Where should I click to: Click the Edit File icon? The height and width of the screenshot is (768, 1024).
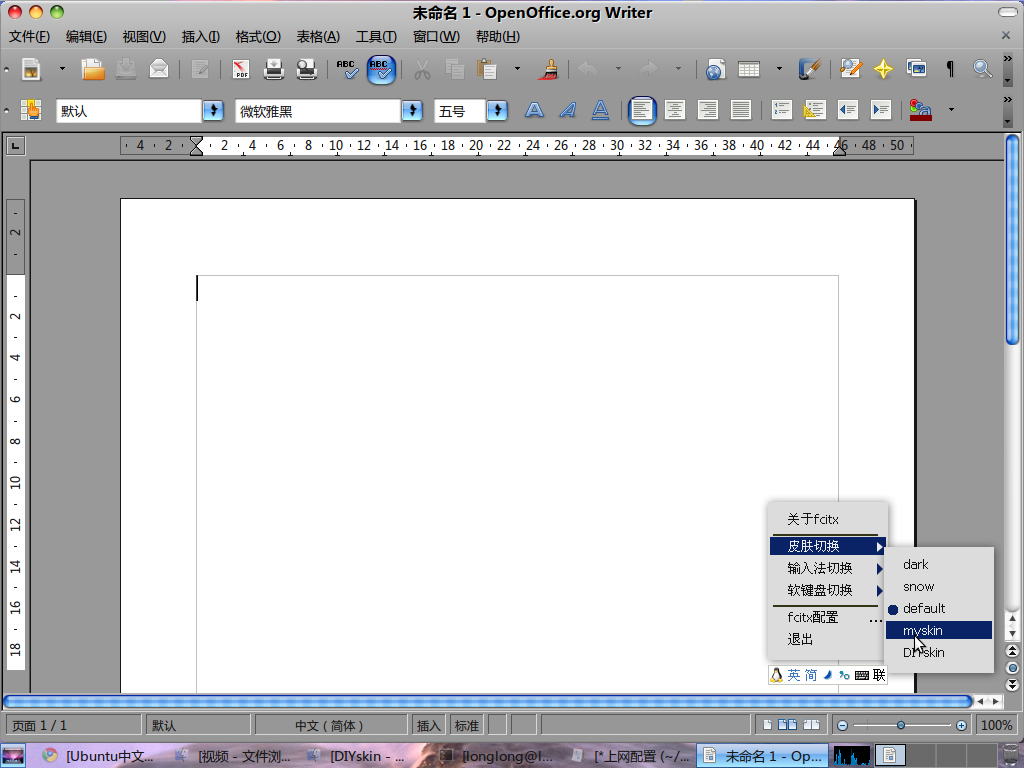point(199,69)
